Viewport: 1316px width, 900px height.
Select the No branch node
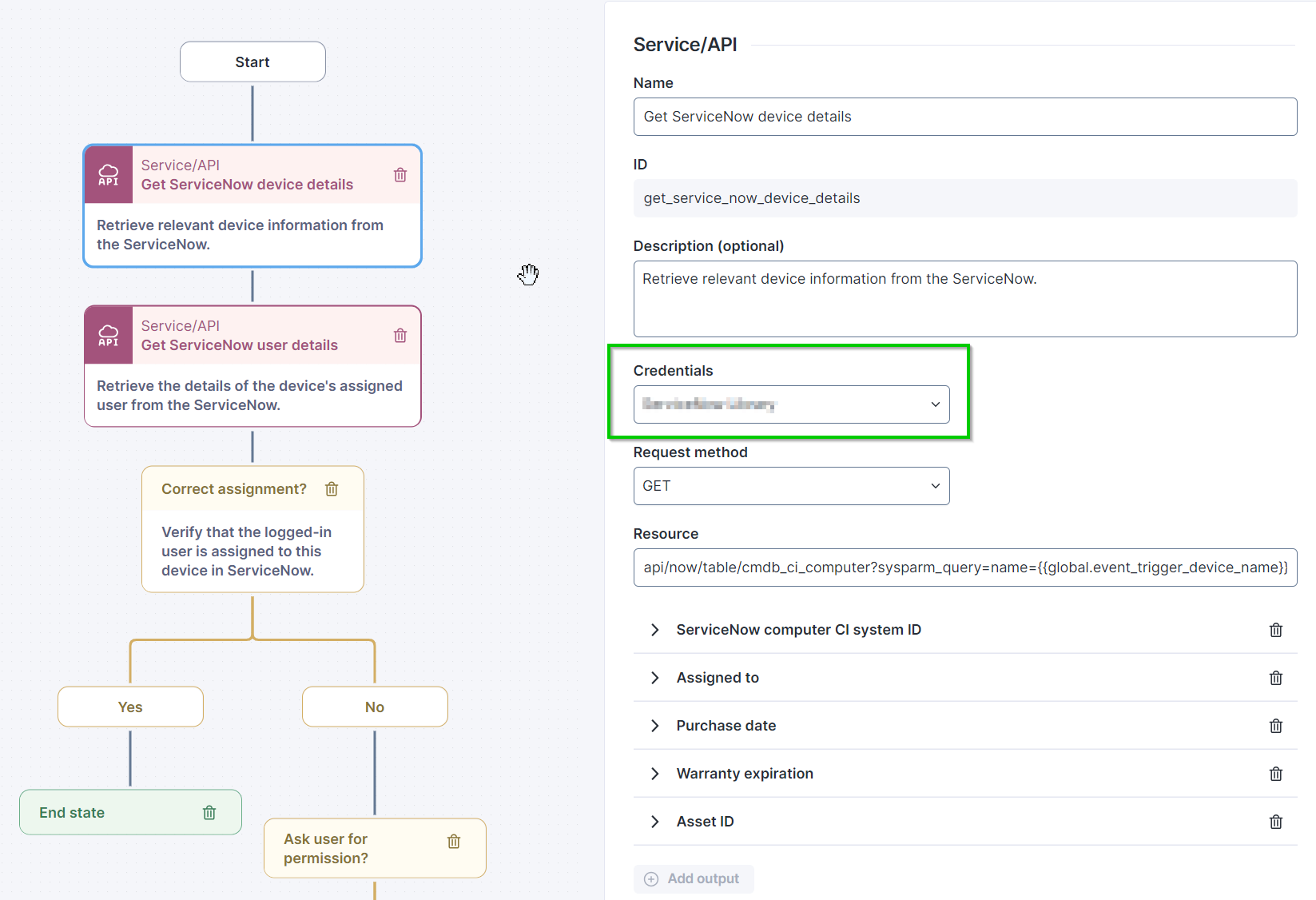tap(375, 707)
